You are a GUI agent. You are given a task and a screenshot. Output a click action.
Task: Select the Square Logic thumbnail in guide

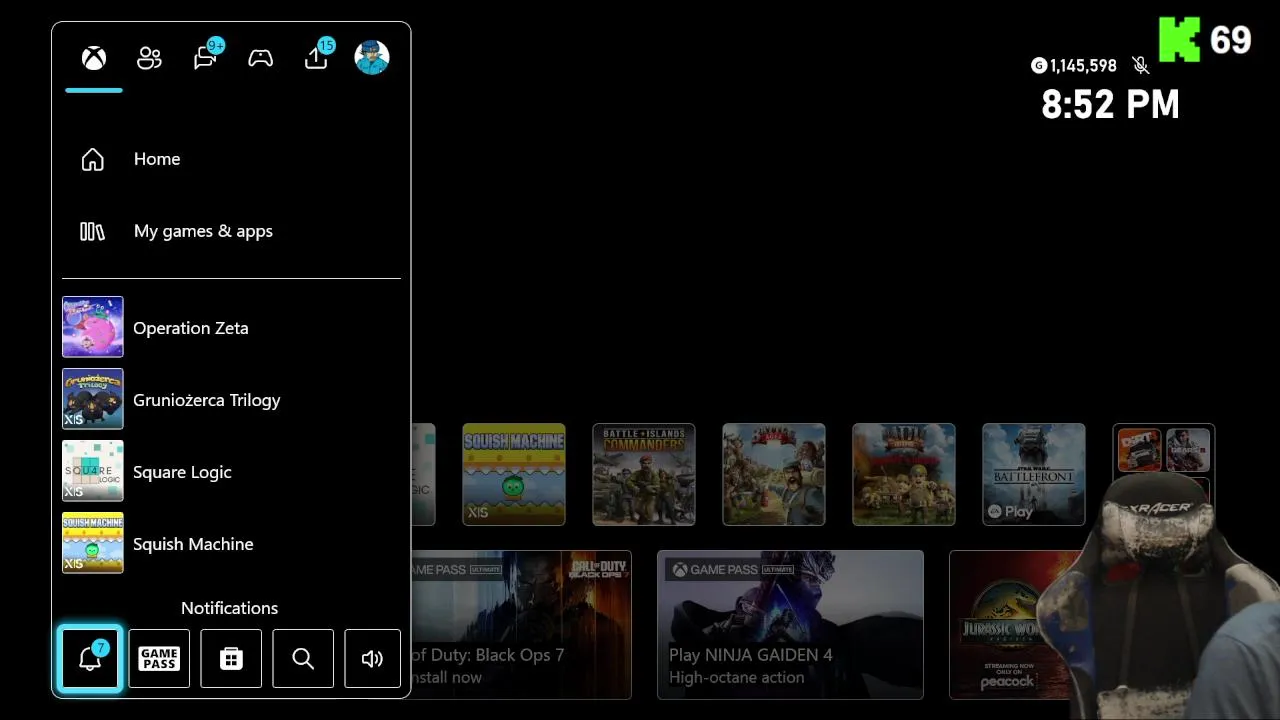point(93,471)
